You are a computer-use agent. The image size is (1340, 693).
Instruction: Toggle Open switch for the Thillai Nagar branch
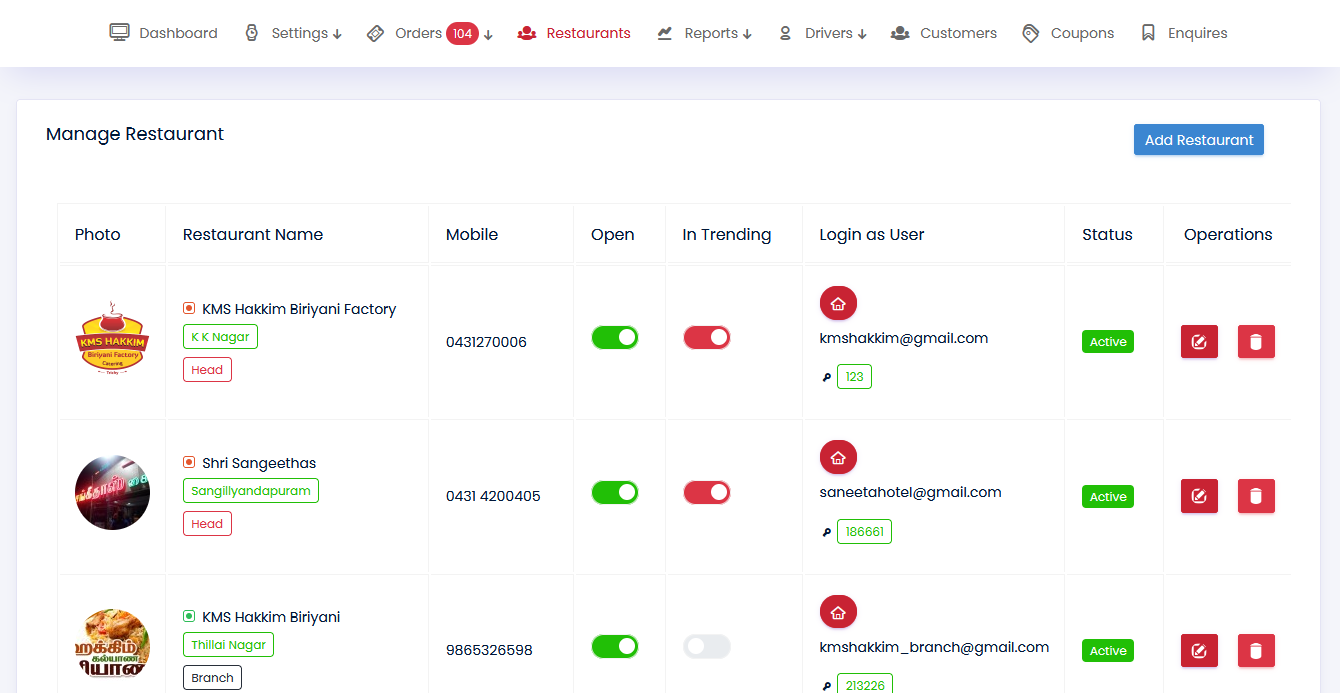(x=615, y=646)
